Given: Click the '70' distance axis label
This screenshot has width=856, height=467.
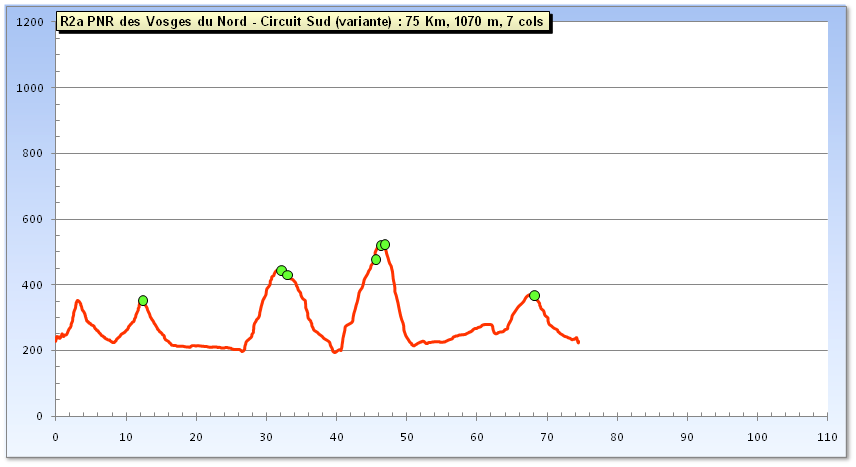Looking at the screenshot, I should click(547, 437).
